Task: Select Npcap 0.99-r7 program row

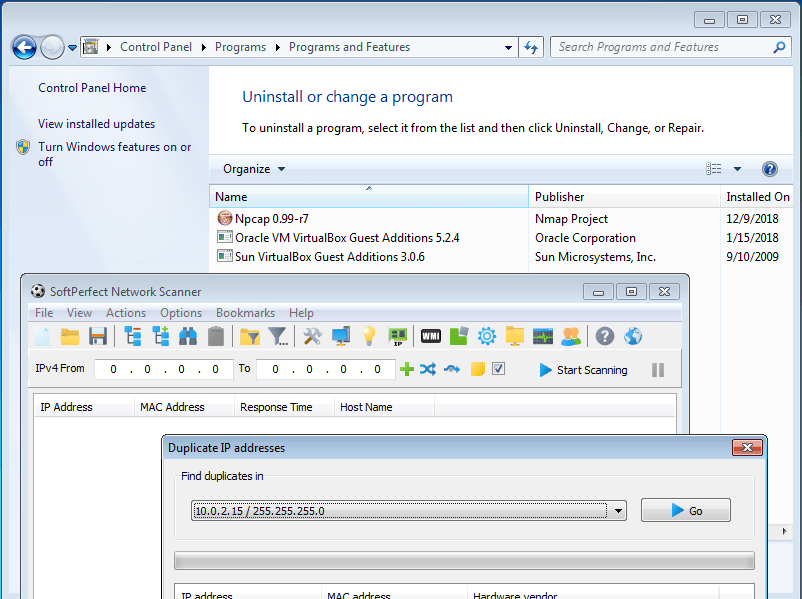Action: (501, 218)
